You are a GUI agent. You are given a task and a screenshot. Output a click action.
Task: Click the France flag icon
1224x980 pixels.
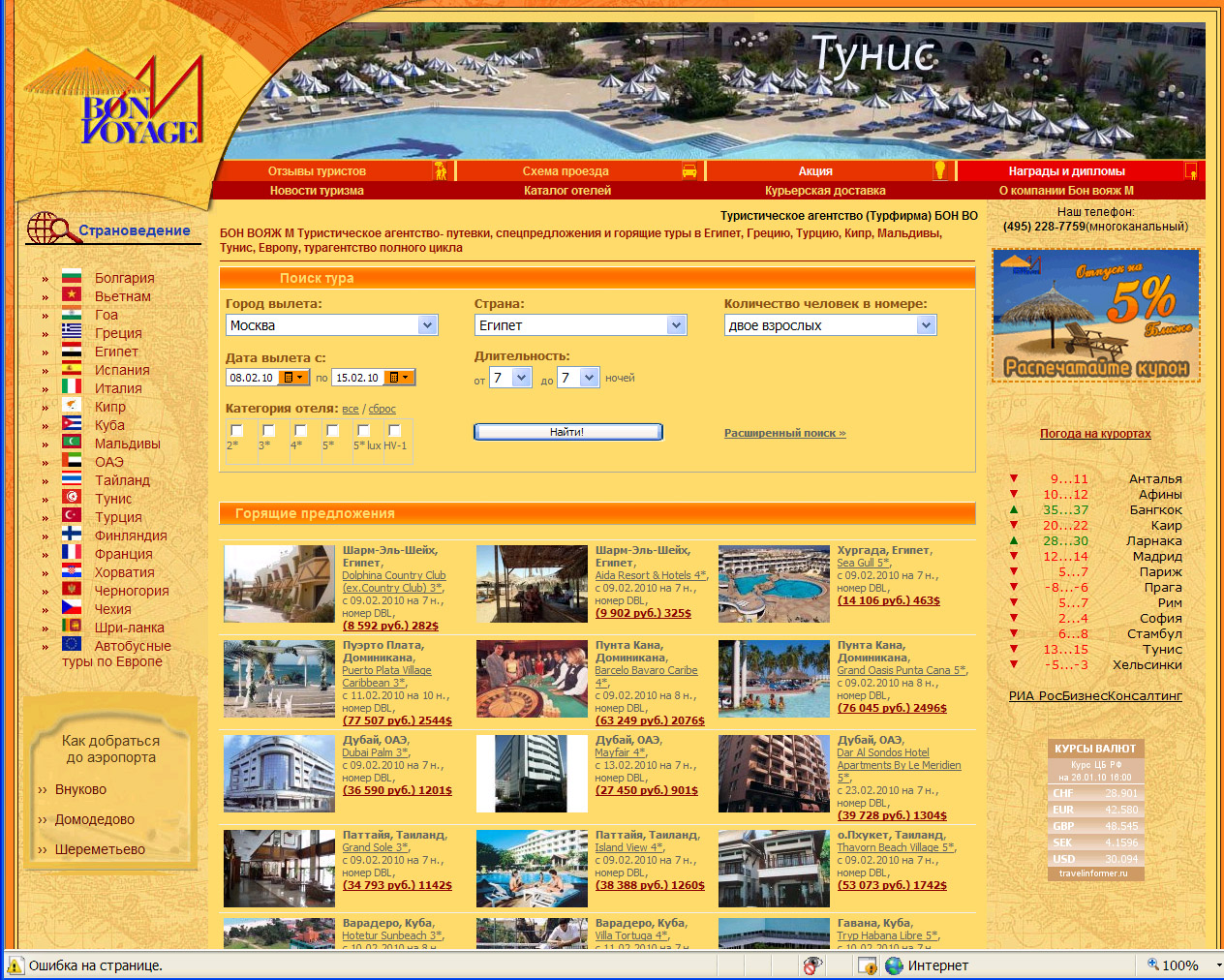[x=72, y=554]
